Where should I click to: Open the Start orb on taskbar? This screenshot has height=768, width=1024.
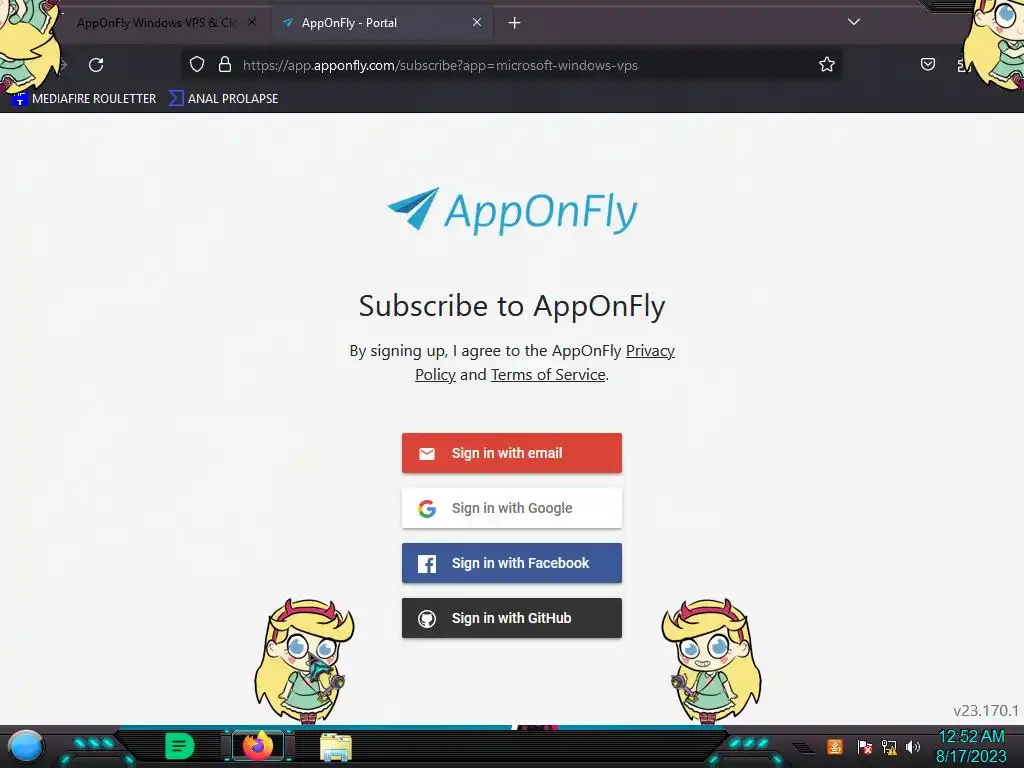[x=25, y=746]
